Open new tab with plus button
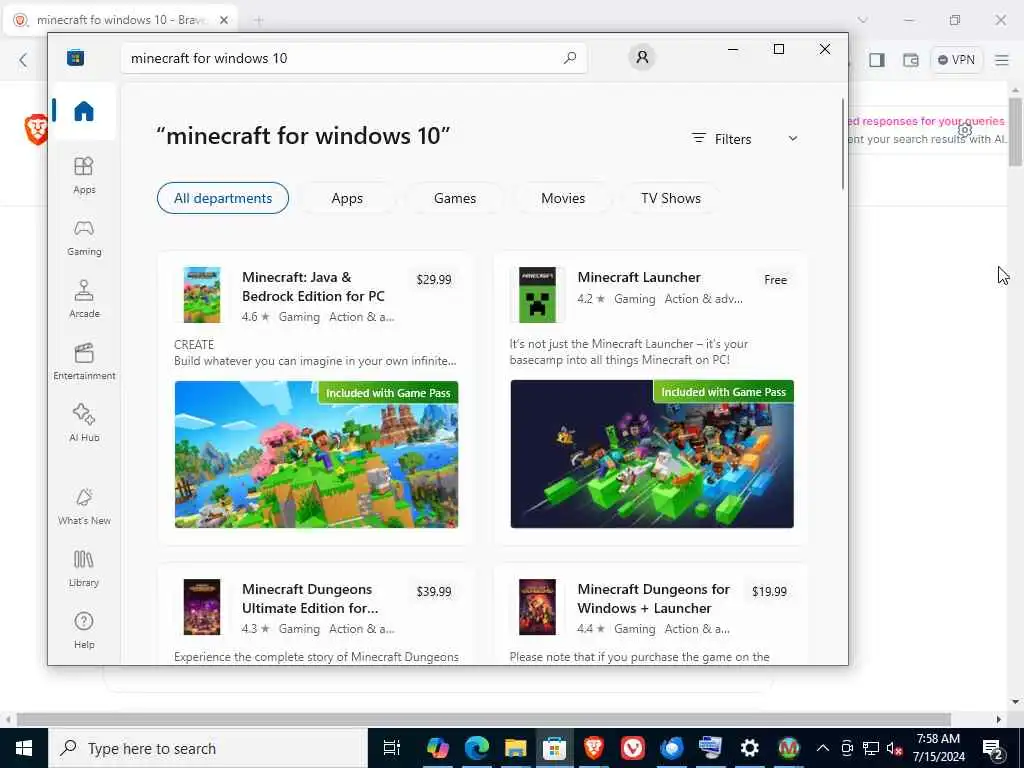The image size is (1024, 768). pos(259,20)
